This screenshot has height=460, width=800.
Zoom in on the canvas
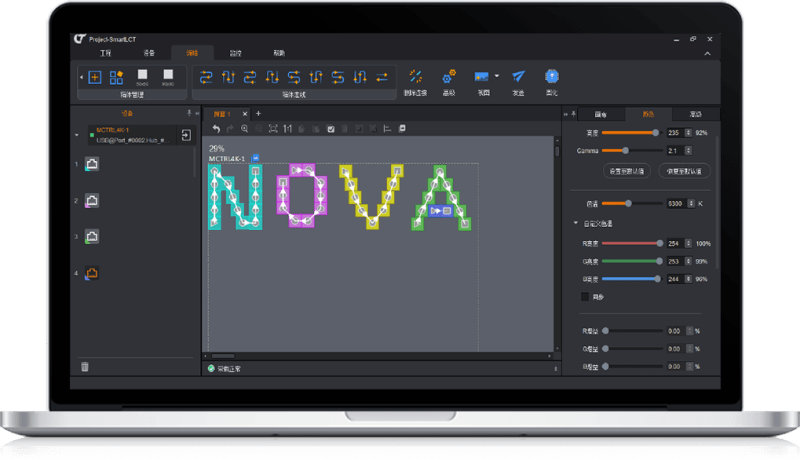[244, 129]
